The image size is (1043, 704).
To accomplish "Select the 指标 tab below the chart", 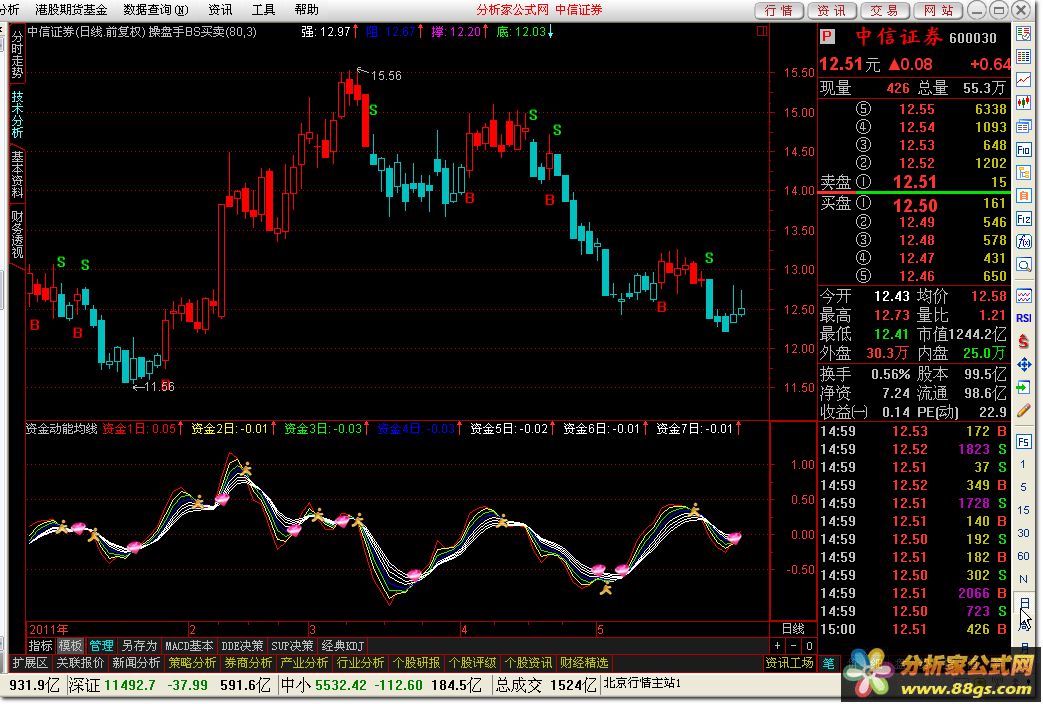I will 41,645.
